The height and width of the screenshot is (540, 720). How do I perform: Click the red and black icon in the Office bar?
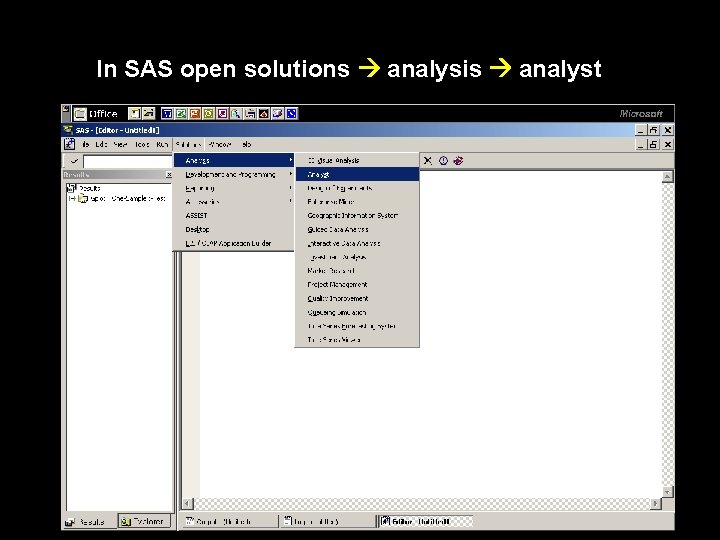click(264, 113)
